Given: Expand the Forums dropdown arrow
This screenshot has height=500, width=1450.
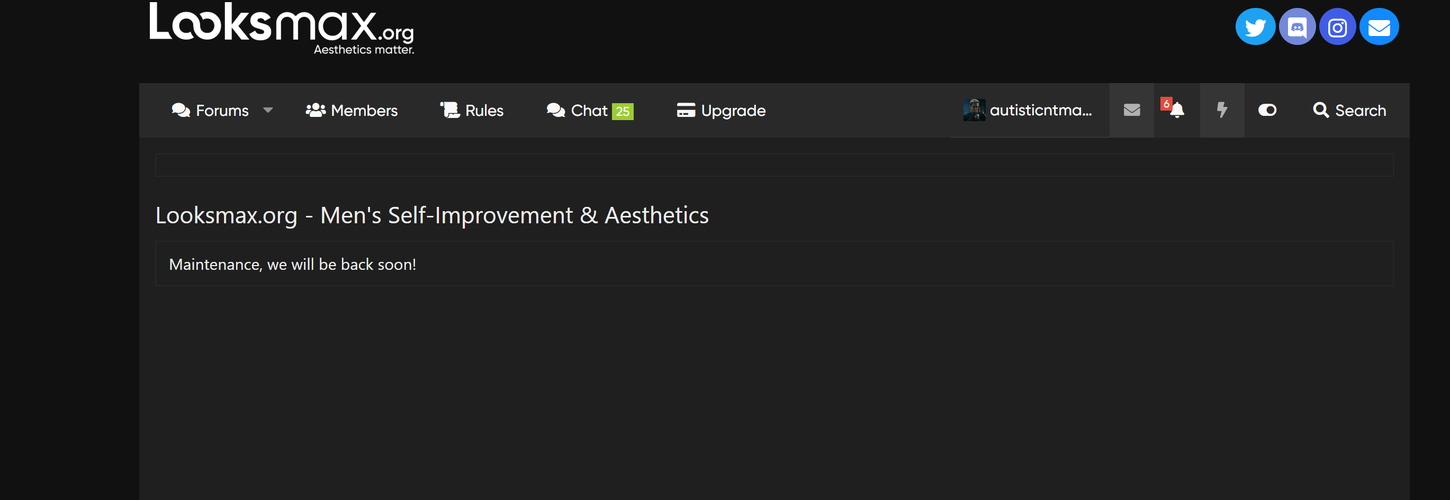Looking at the screenshot, I should click(268, 110).
